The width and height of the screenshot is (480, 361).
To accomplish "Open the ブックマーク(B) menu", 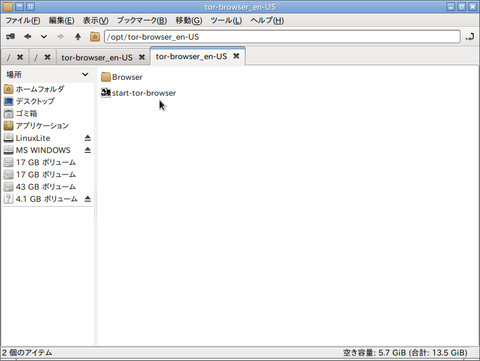I will pyautogui.click(x=142, y=20).
